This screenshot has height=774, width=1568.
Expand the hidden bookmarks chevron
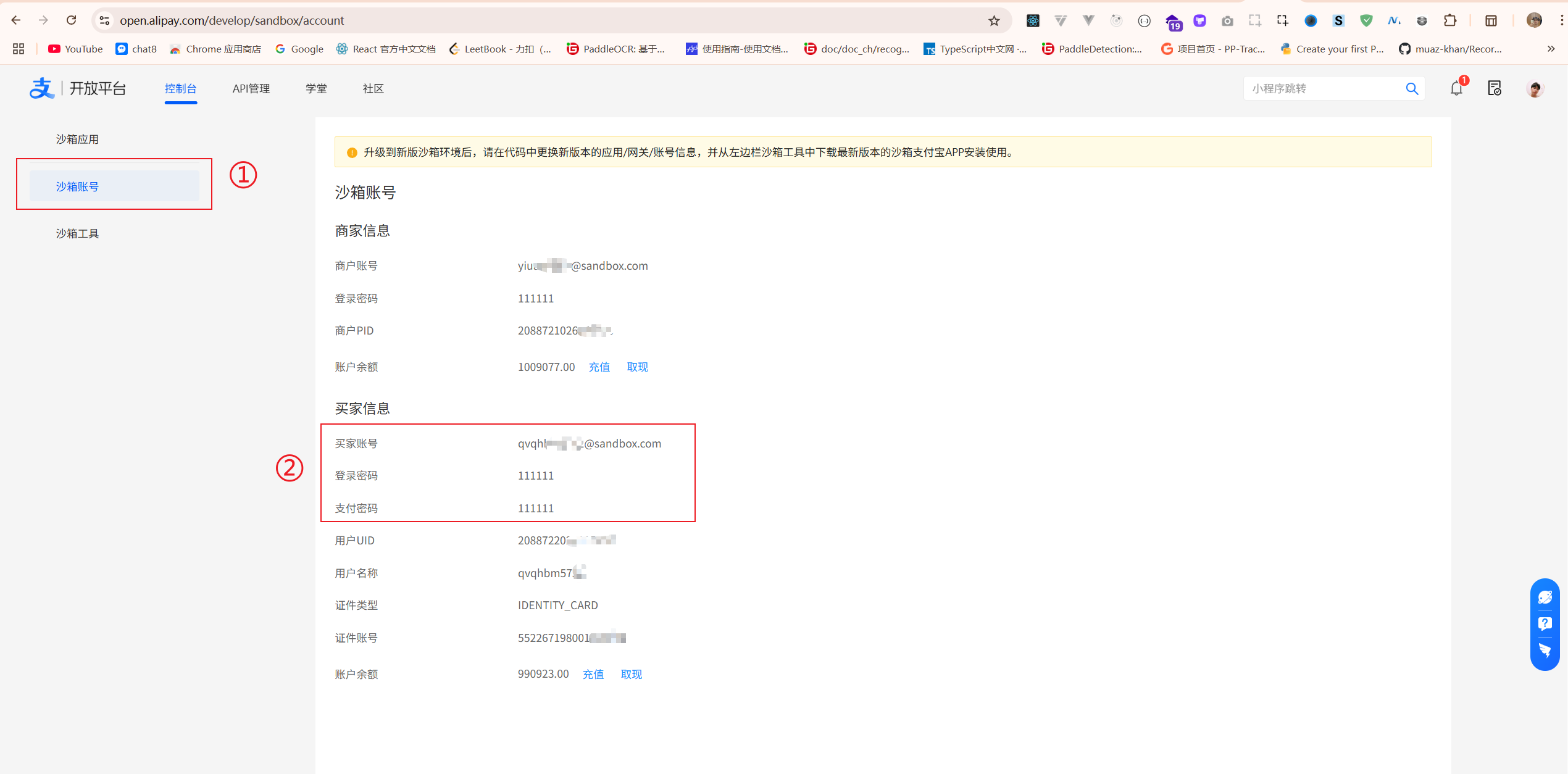tap(1551, 49)
